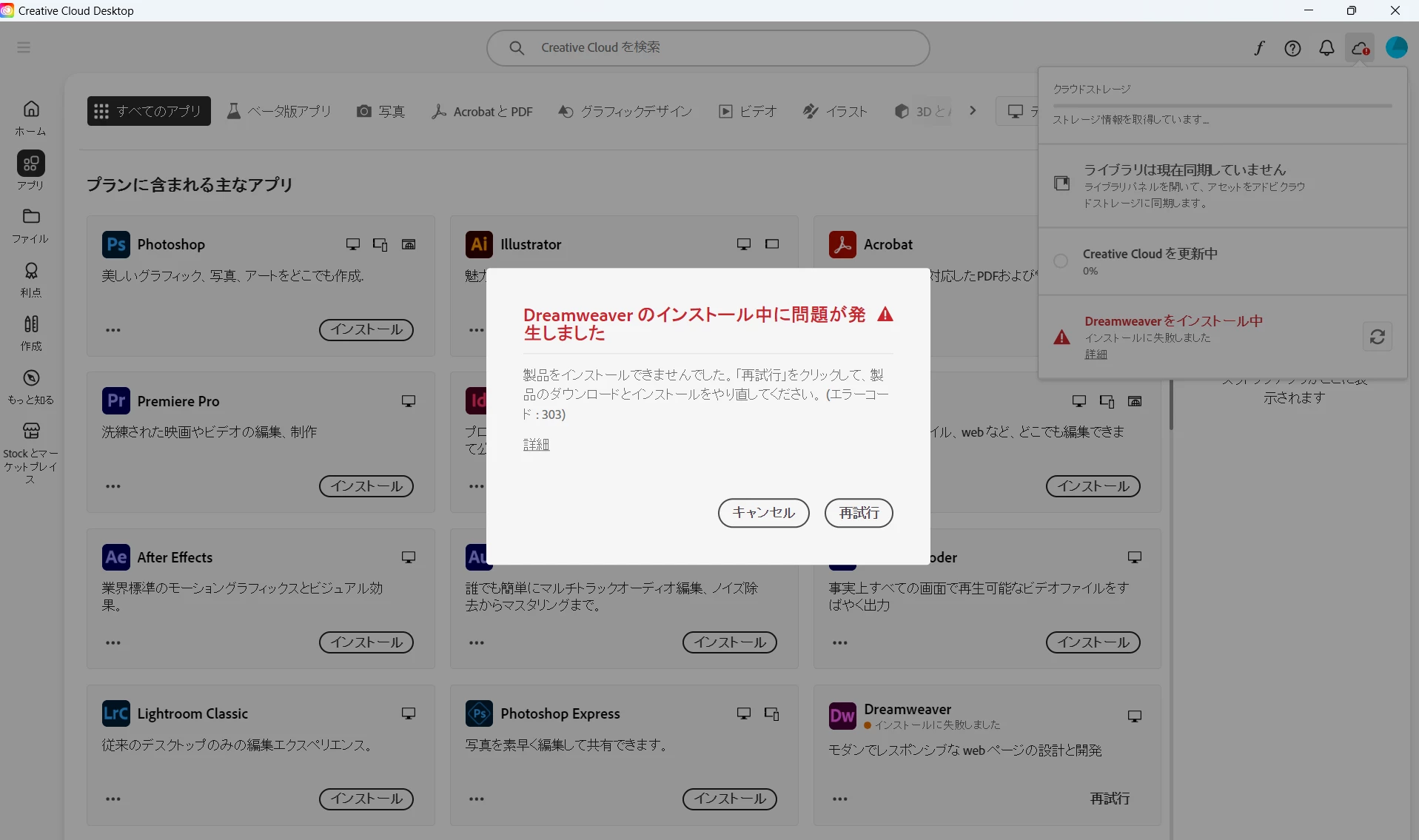
Task: Open the hamburger menu icon
Action: click(x=24, y=47)
